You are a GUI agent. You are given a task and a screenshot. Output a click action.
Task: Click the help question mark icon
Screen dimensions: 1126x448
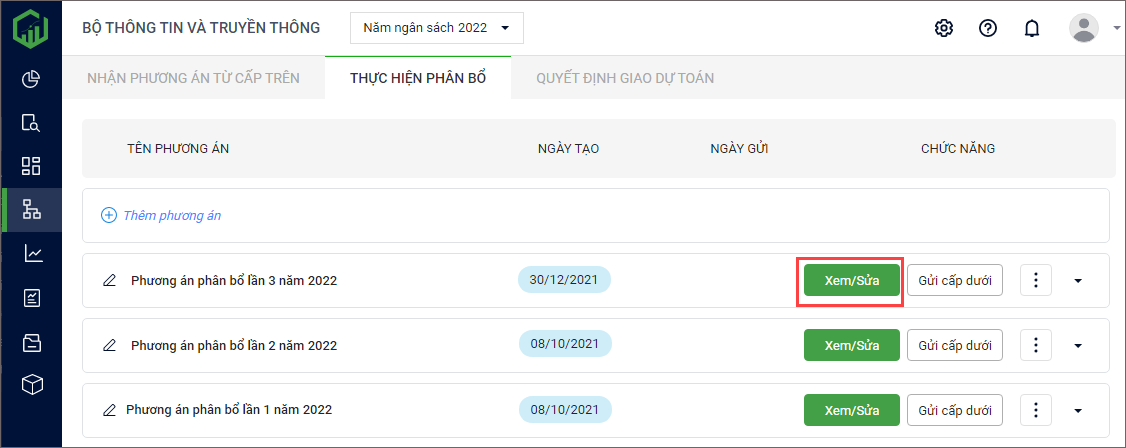(987, 28)
